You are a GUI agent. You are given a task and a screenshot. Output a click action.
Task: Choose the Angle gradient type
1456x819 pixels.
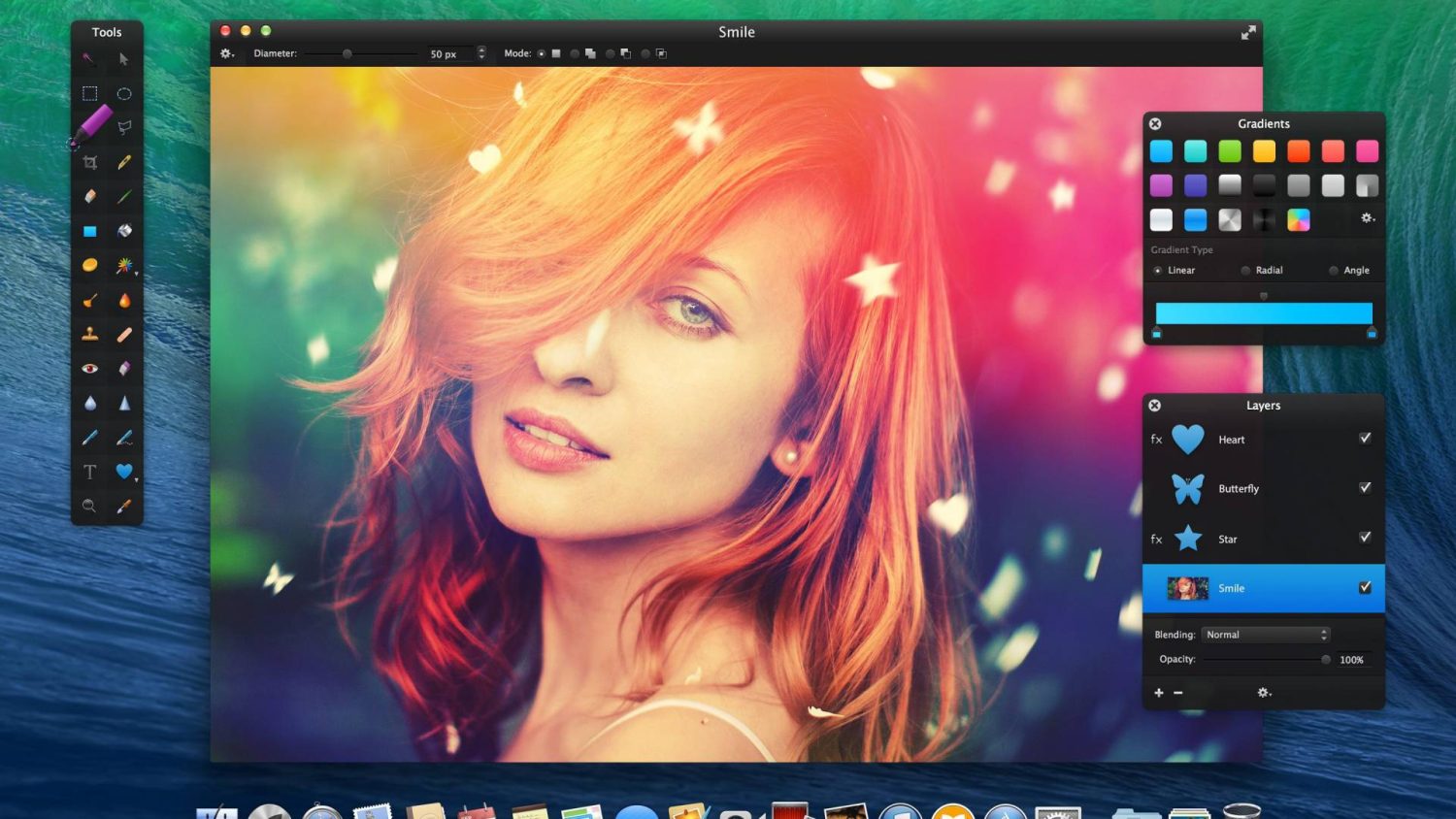coord(1334,271)
